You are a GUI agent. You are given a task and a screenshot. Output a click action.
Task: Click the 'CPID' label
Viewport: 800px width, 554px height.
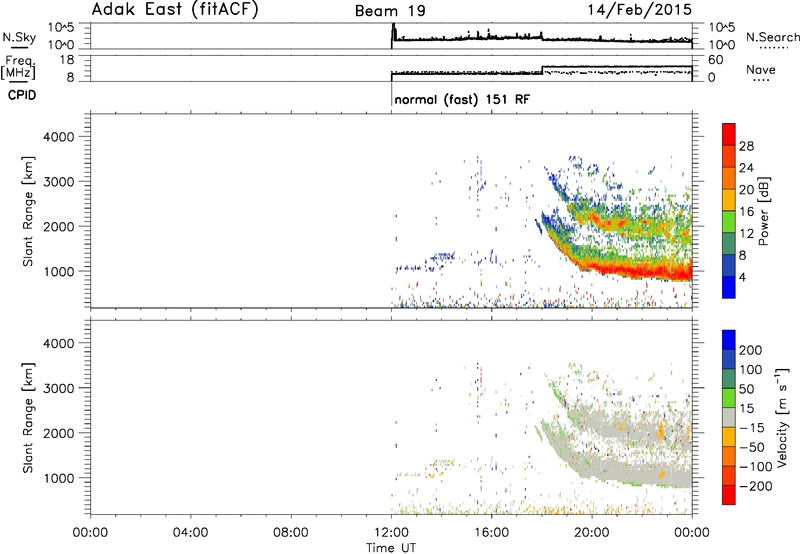[22, 95]
